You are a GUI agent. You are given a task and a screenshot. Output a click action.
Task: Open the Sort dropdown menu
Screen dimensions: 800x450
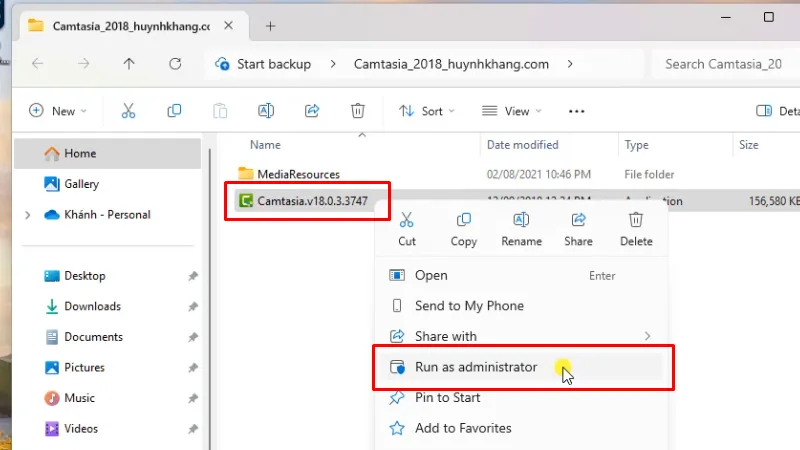(x=427, y=111)
